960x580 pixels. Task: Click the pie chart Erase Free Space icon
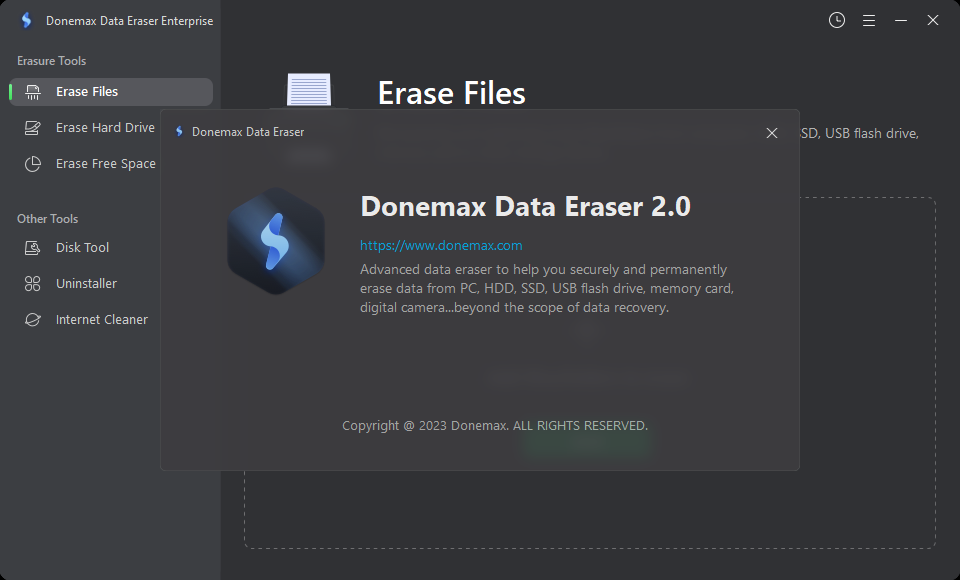point(32,164)
